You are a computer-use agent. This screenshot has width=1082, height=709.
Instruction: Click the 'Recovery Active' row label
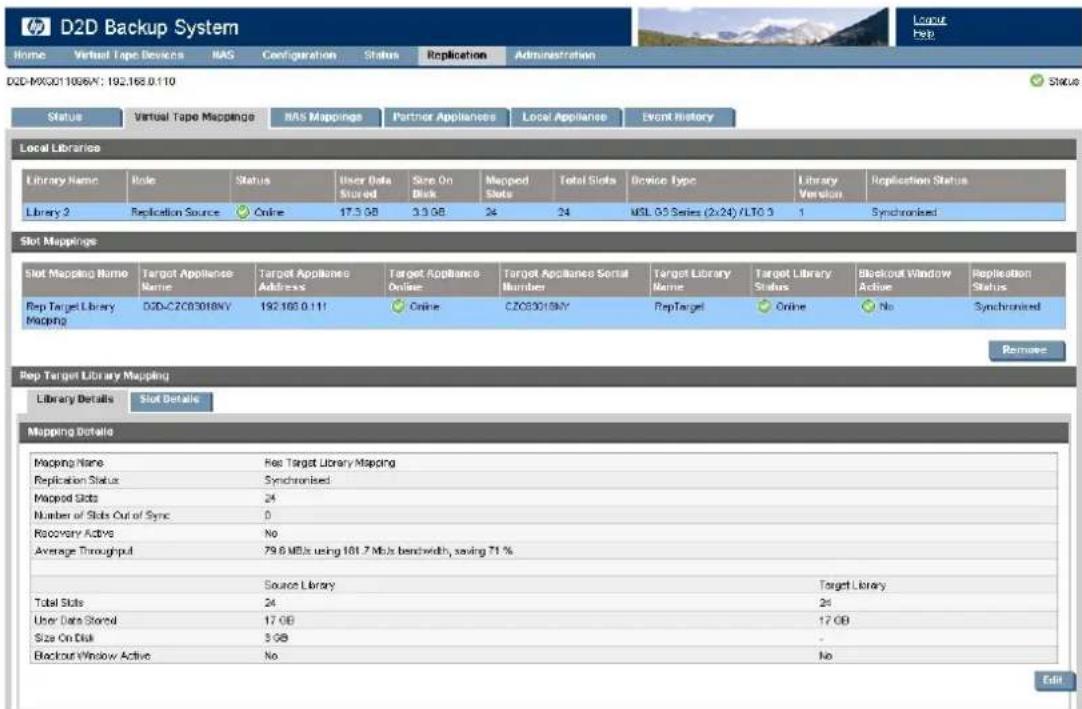click(x=74, y=534)
